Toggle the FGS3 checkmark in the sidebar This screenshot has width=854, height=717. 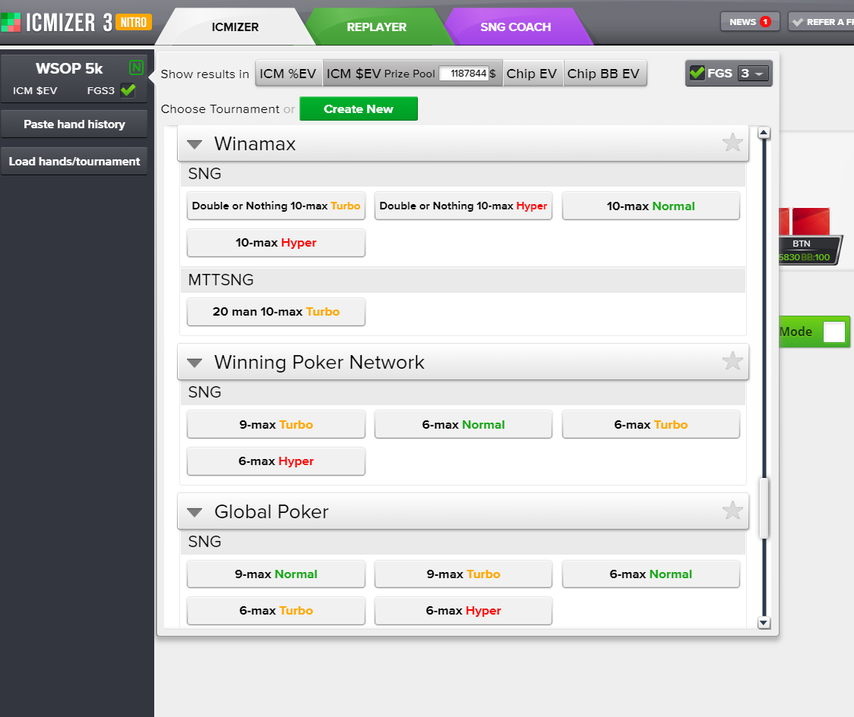[x=128, y=90]
